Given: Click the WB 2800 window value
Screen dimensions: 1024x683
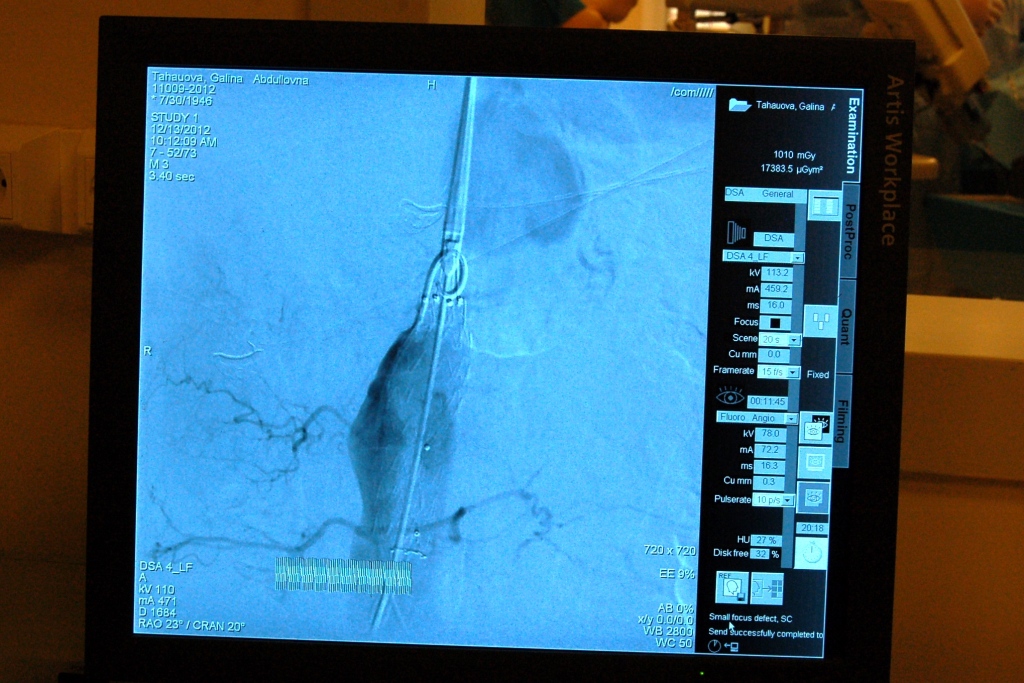Looking at the screenshot, I should [667, 631].
